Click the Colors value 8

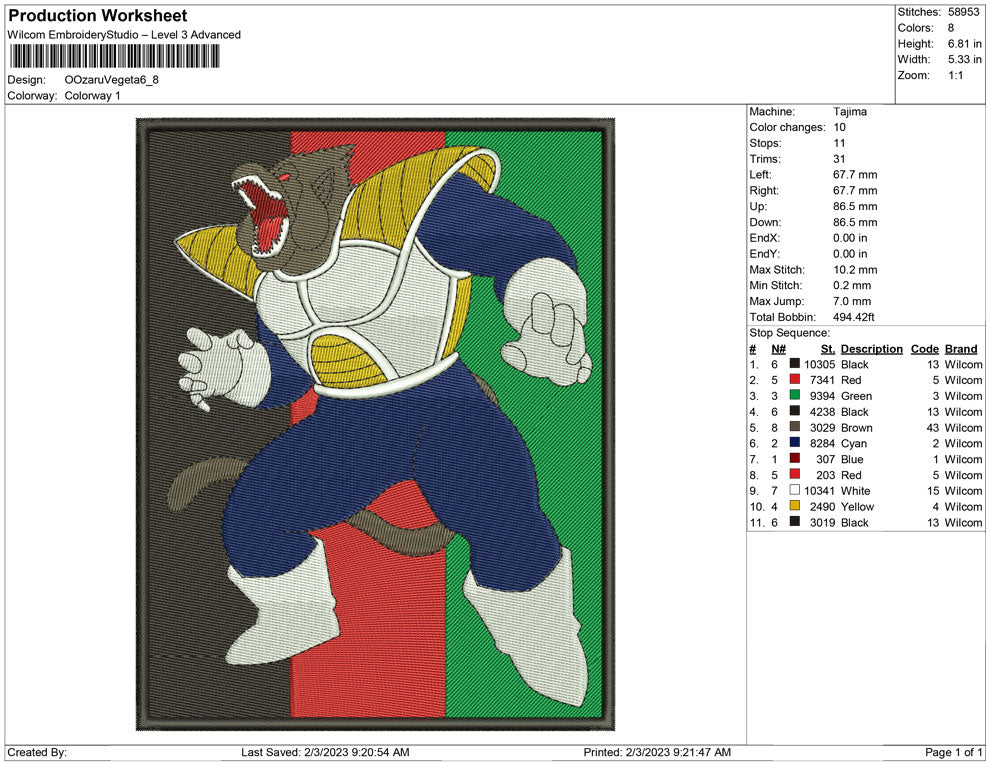[x=951, y=28]
